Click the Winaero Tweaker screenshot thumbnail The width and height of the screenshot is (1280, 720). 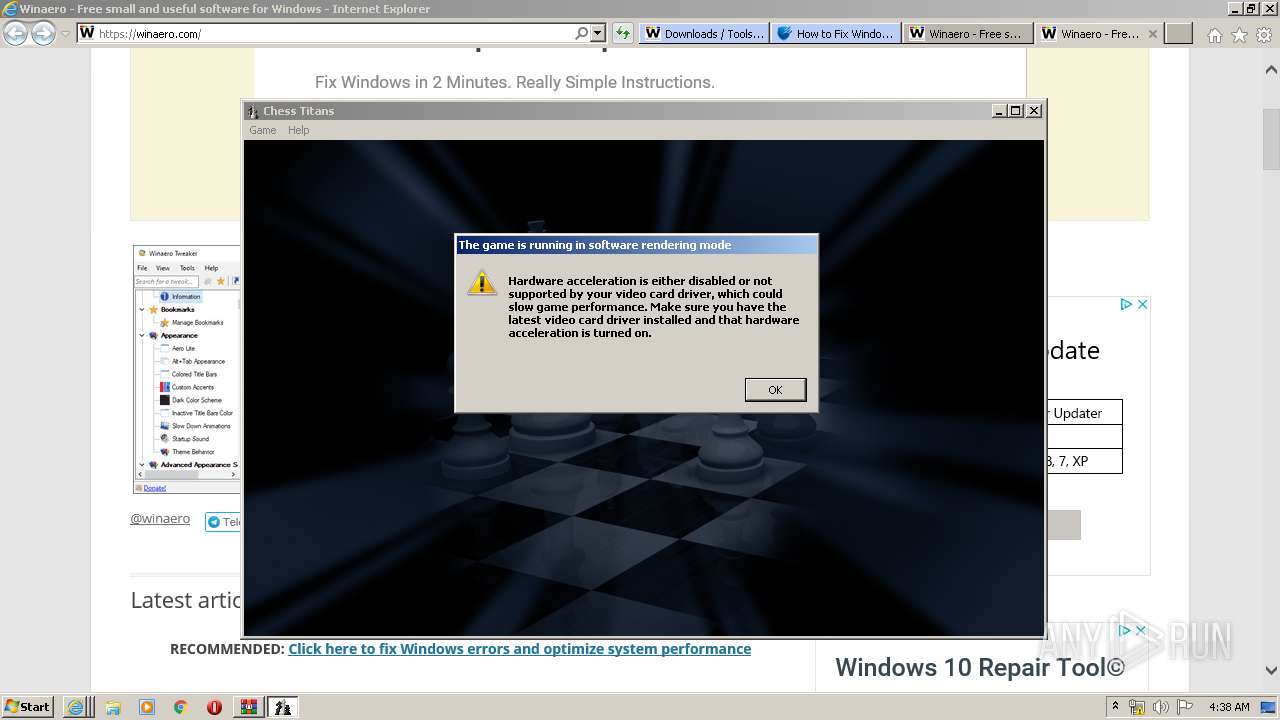tap(187, 369)
